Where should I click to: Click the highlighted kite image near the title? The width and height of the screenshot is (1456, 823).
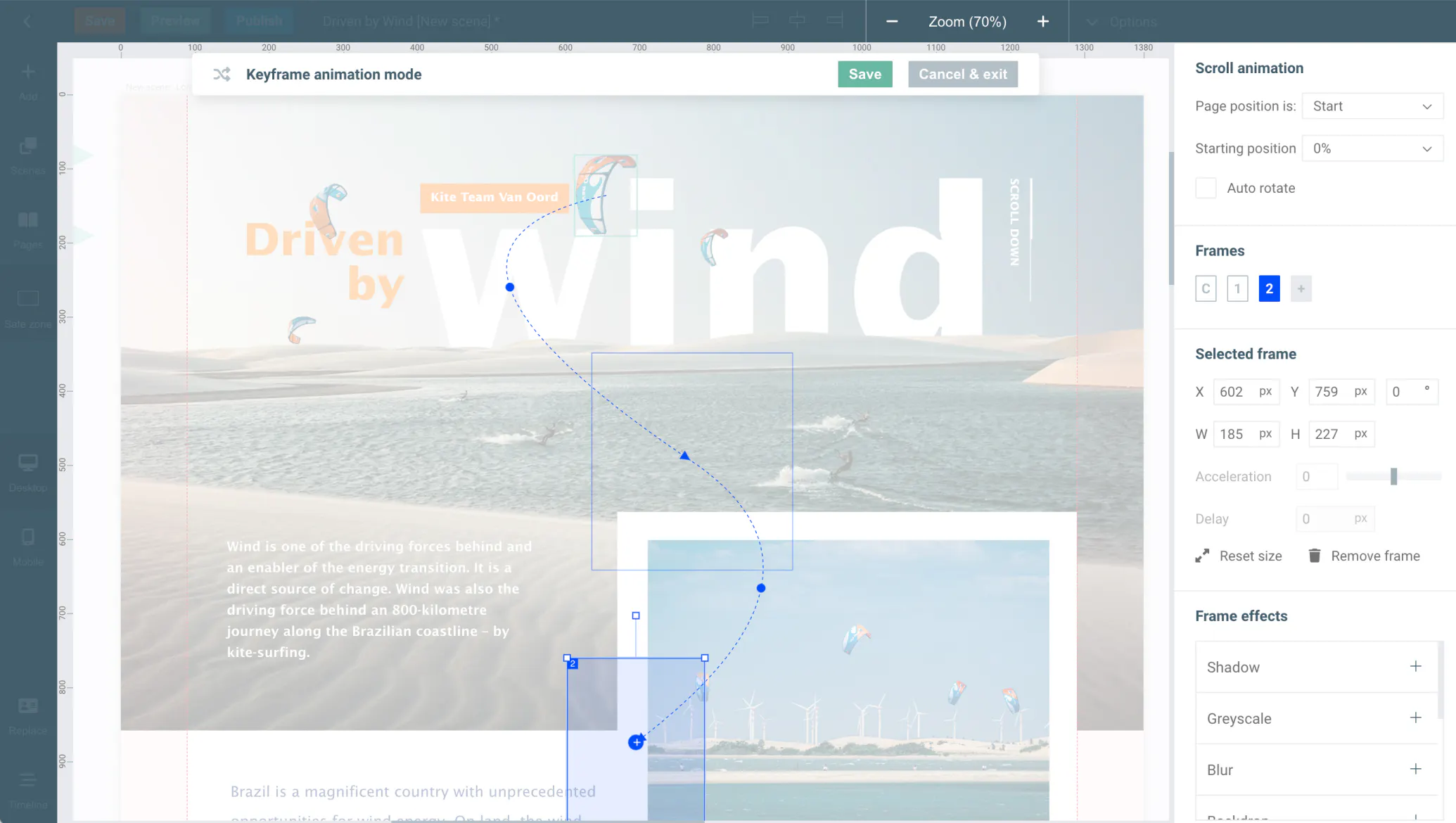point(606,195)
